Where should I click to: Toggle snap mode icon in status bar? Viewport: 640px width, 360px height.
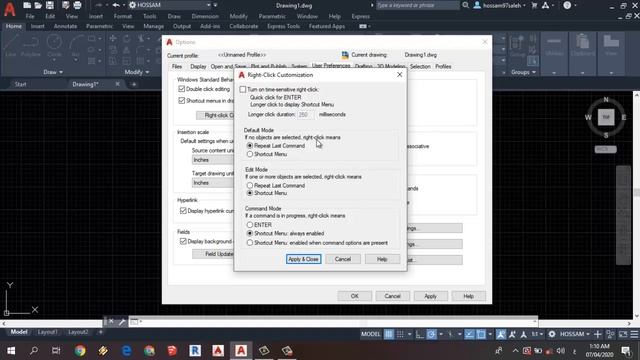[x=400, y=334]
